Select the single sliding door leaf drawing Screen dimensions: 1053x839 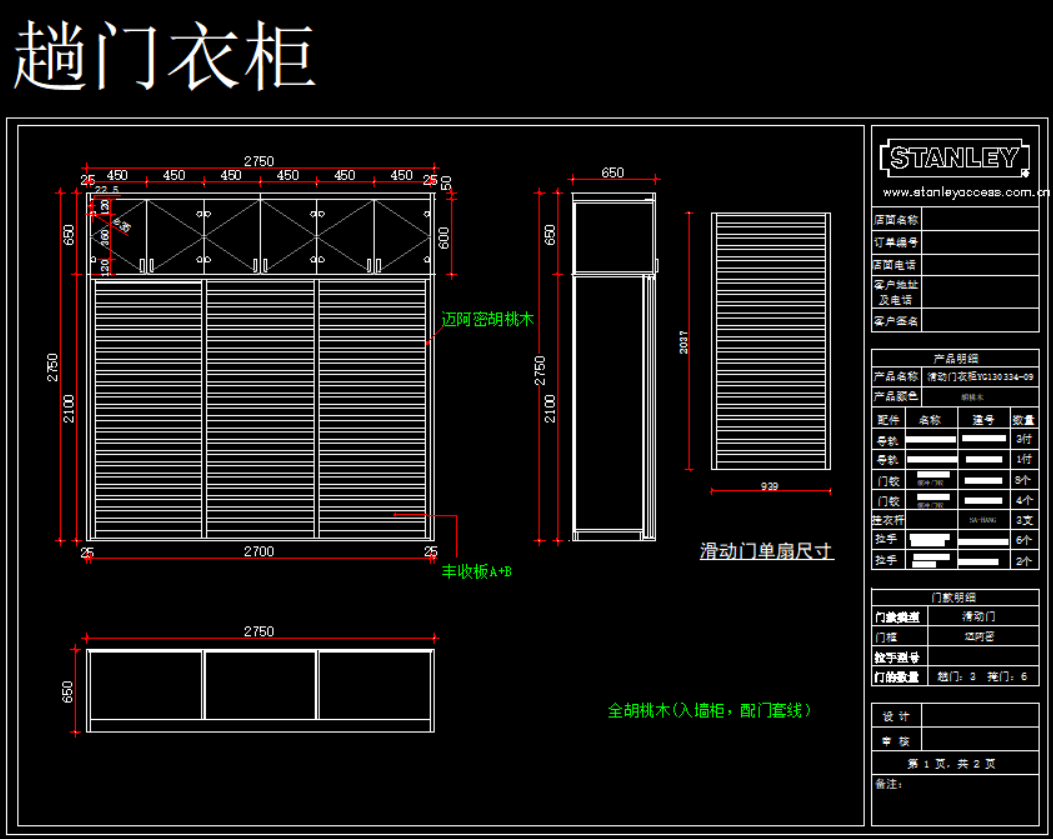tap(770, 341)
